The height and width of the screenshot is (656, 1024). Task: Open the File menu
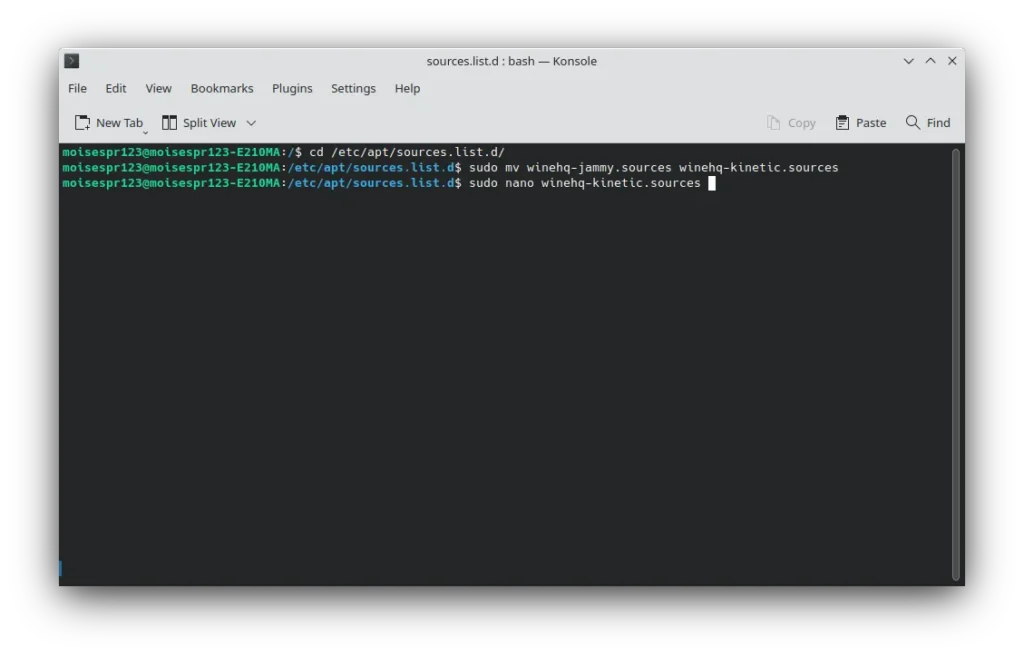coord(77,89)
